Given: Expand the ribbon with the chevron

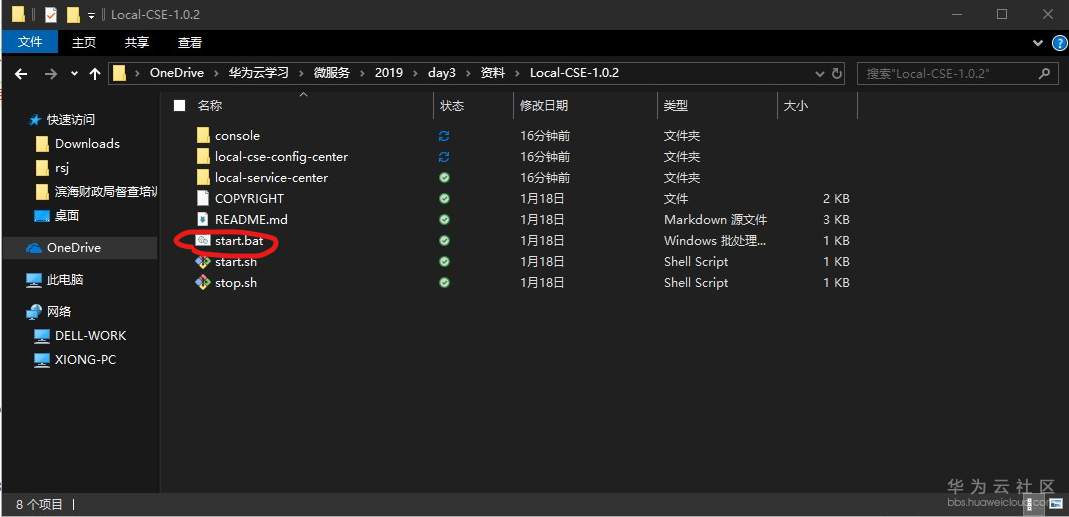Looking at the screenshot, I should point(1038,43).
